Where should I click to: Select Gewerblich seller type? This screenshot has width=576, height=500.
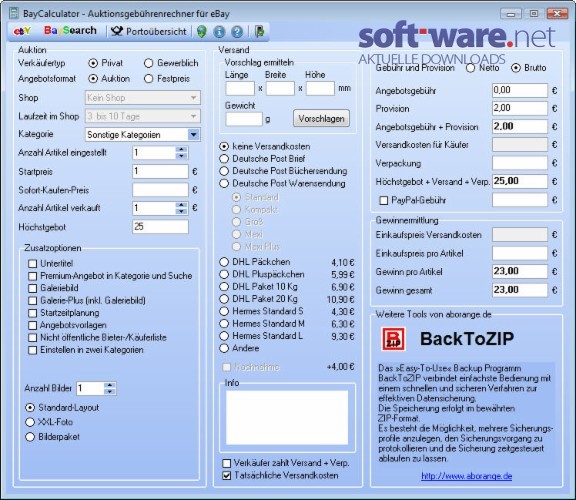pyautogui.click(x=148, y=63)
